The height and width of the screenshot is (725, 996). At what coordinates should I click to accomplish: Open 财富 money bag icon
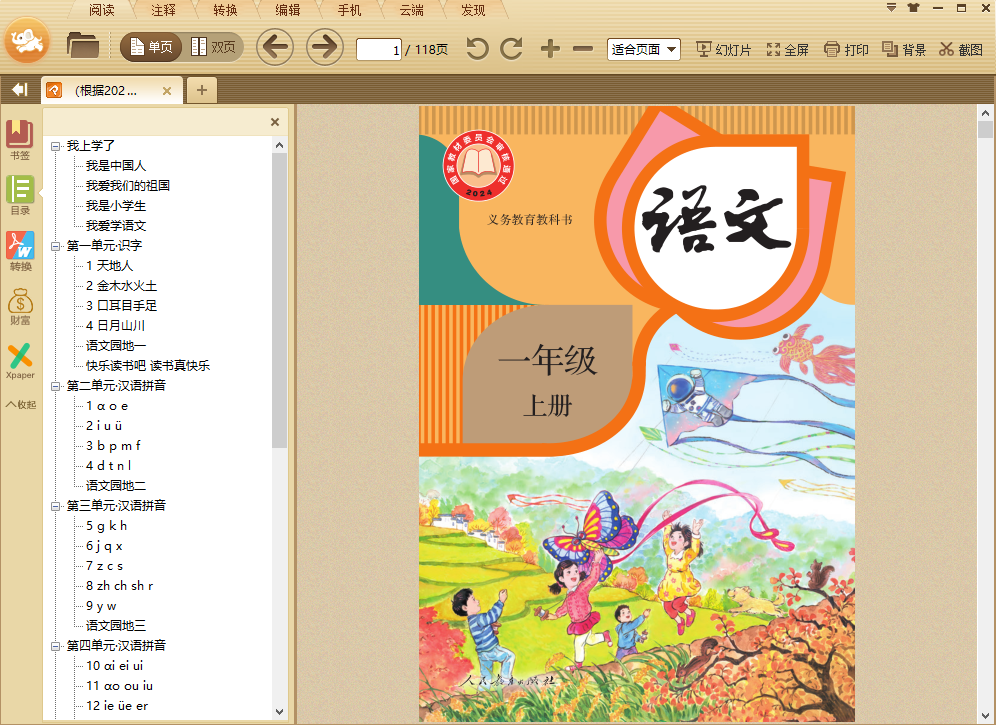20,306
